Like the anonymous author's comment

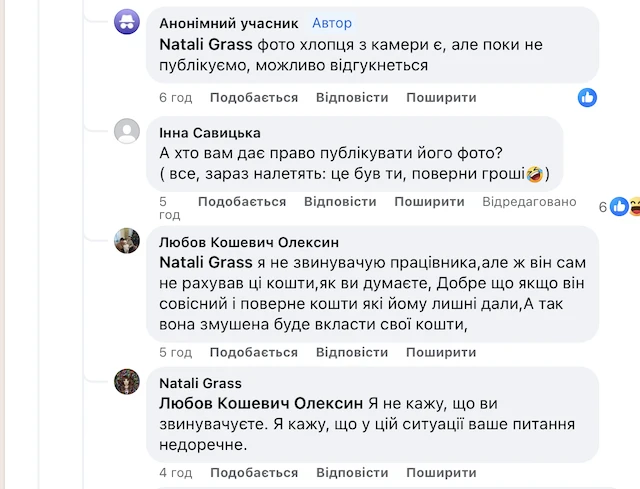click(x=254, y=98)
